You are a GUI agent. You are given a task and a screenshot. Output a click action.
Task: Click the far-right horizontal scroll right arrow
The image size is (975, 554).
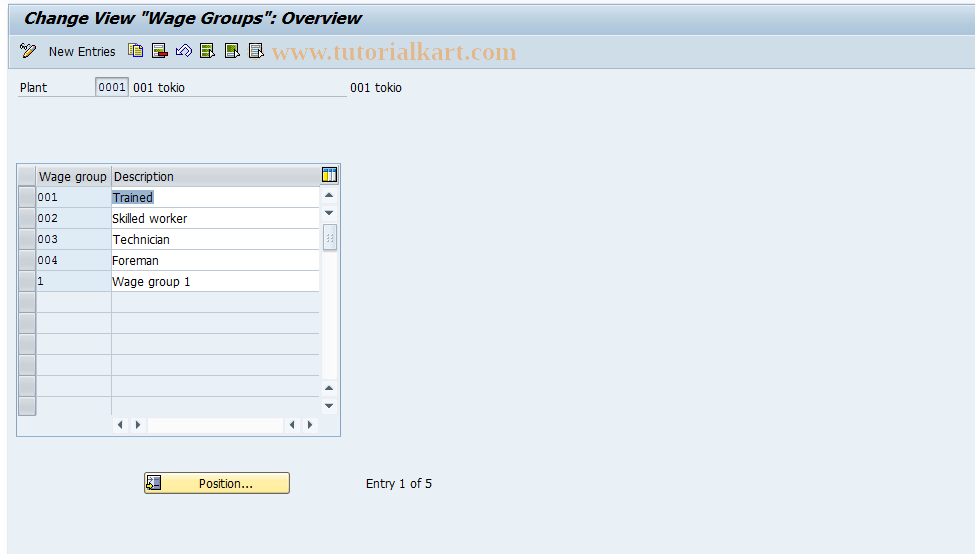[x=310, y=425]
